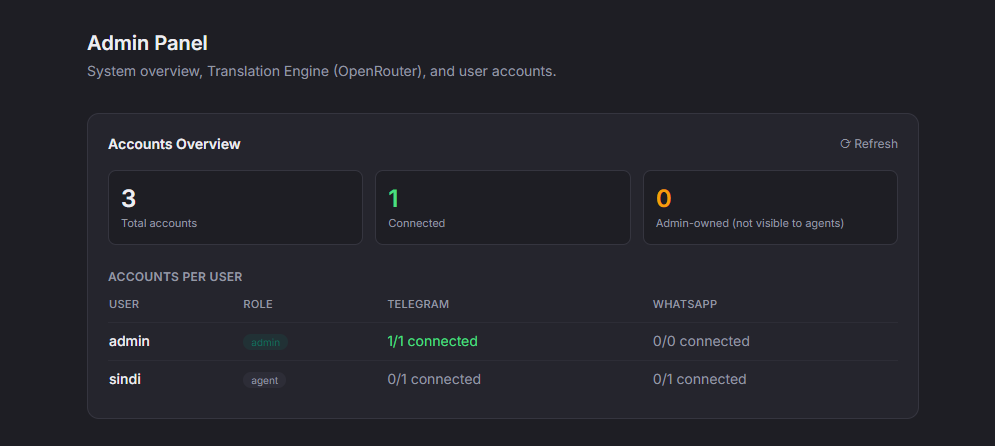
Task: Click the sindi user name
Action: tap(125, 379)
